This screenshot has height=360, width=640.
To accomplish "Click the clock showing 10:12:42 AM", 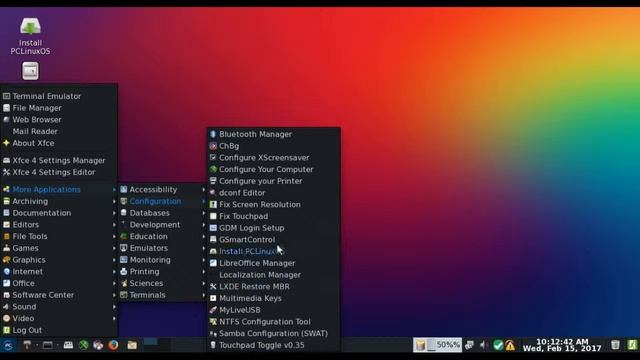I will click(x=562, y=345).
